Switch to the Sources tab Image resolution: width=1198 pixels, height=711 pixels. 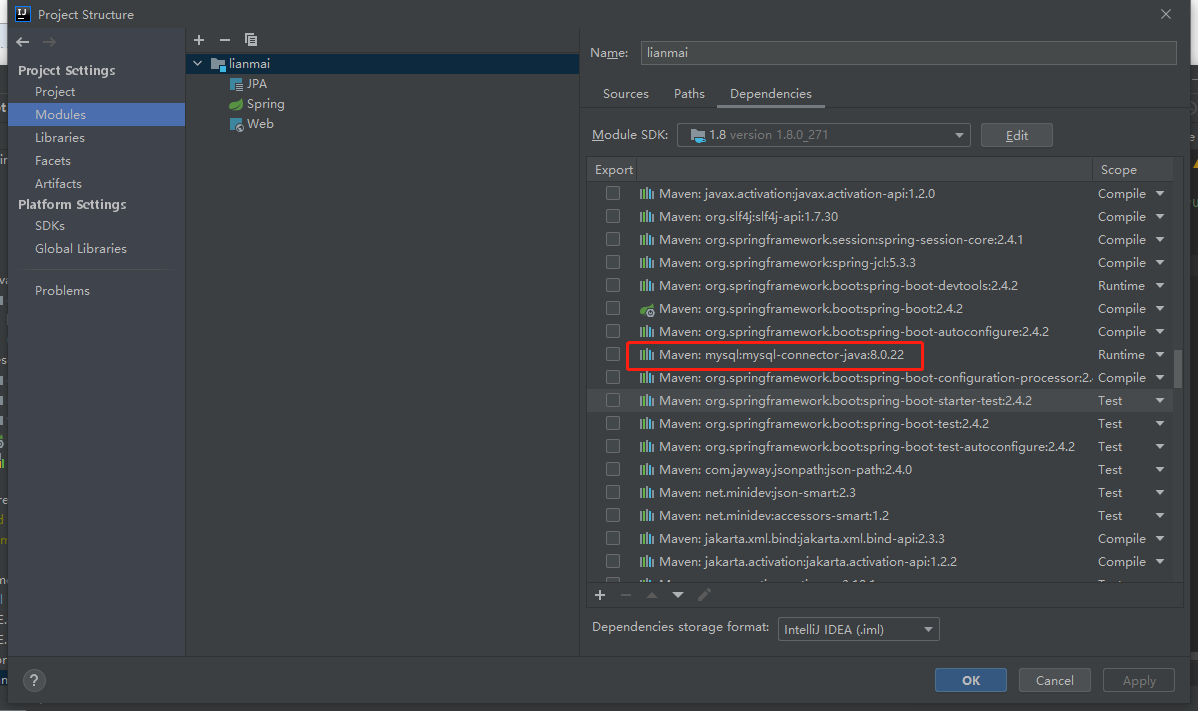coord(626,93)
